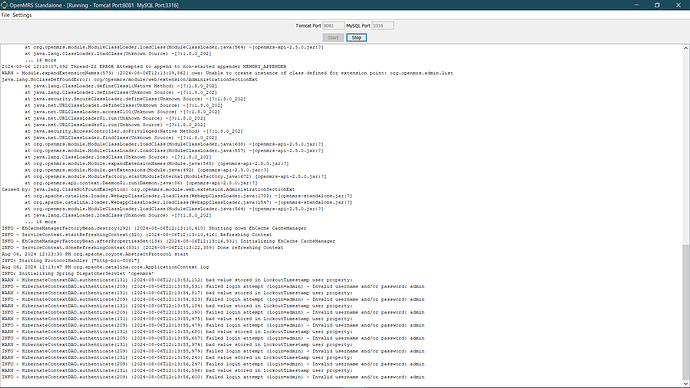Focus the MySQL Port input field
This screenshot has width=690, height=388.
click(382, 26)
